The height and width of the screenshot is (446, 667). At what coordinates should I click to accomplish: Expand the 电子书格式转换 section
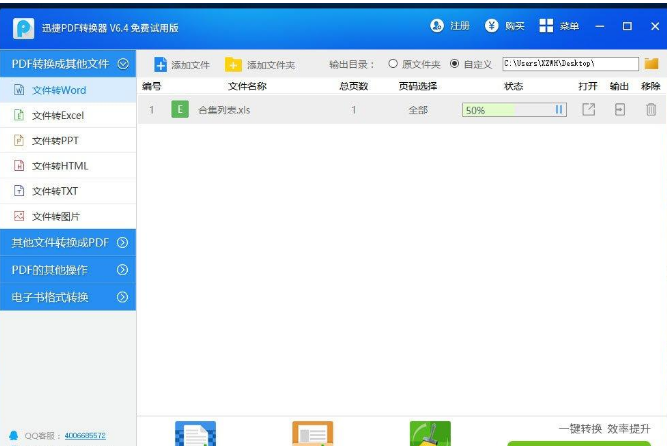click(123, 297)
